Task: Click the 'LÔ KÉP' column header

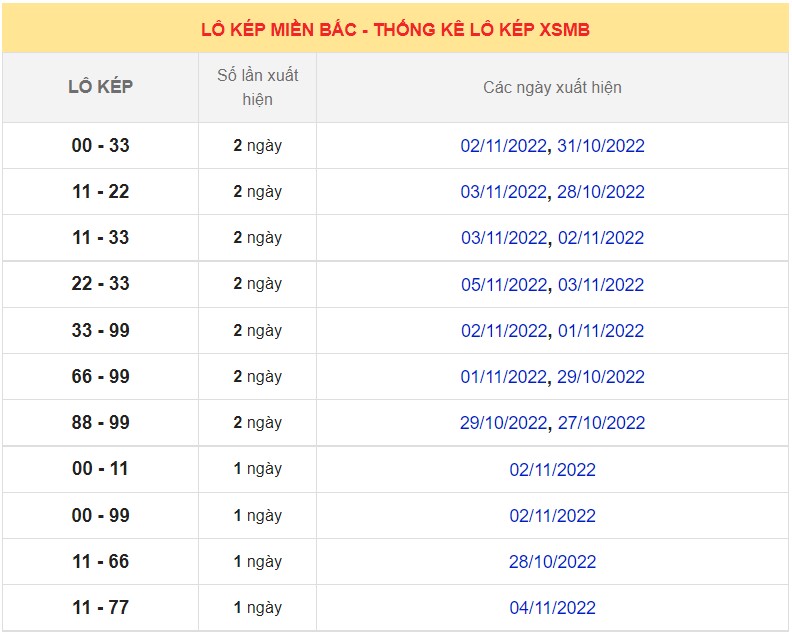Action: [101, 87]
